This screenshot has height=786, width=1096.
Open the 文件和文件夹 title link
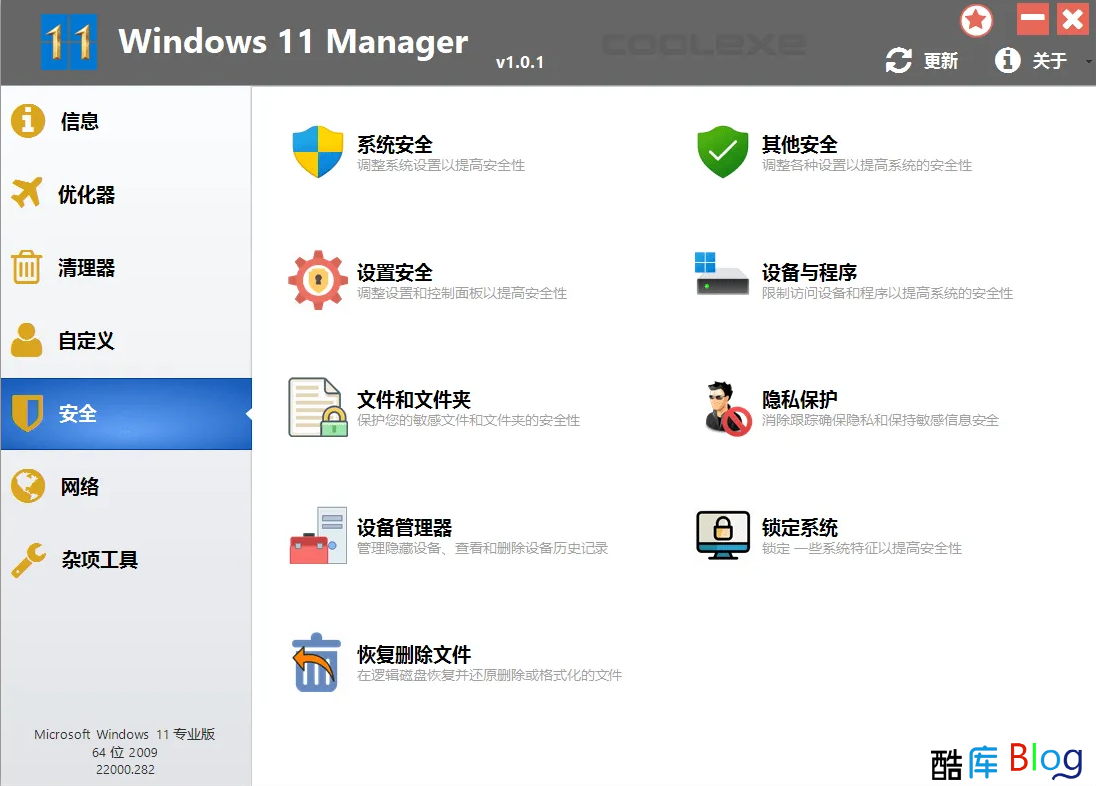click(x=414, y=400)
